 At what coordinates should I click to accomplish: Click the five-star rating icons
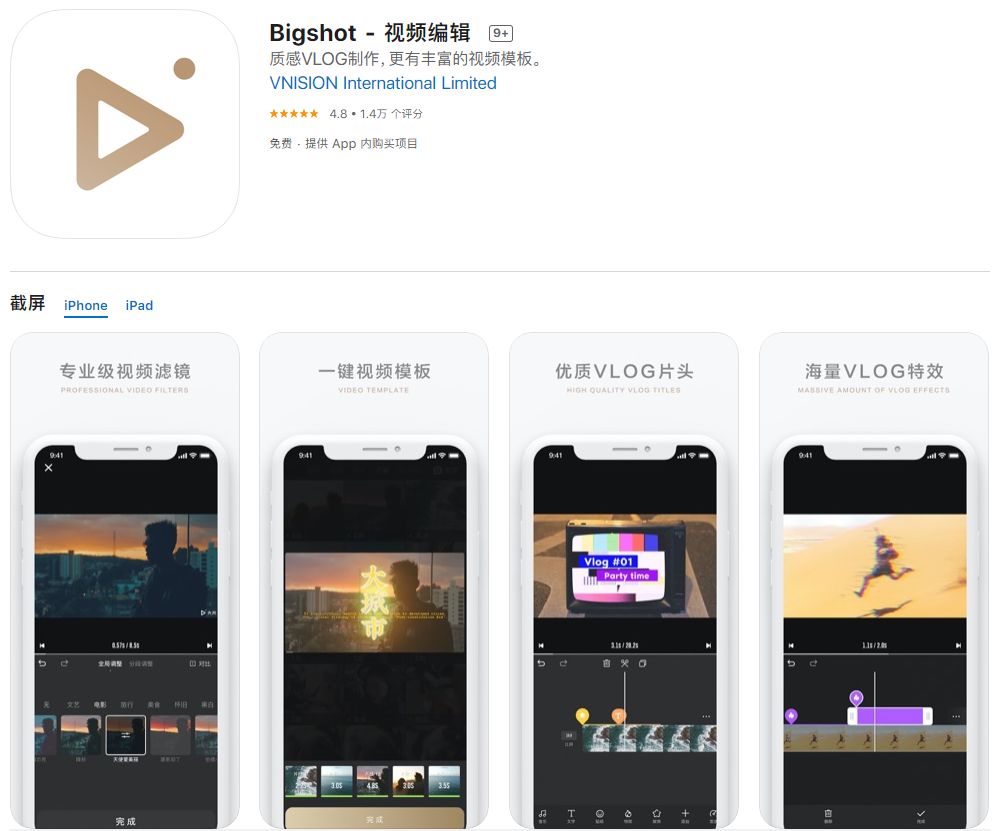click(x=294, y=114)
